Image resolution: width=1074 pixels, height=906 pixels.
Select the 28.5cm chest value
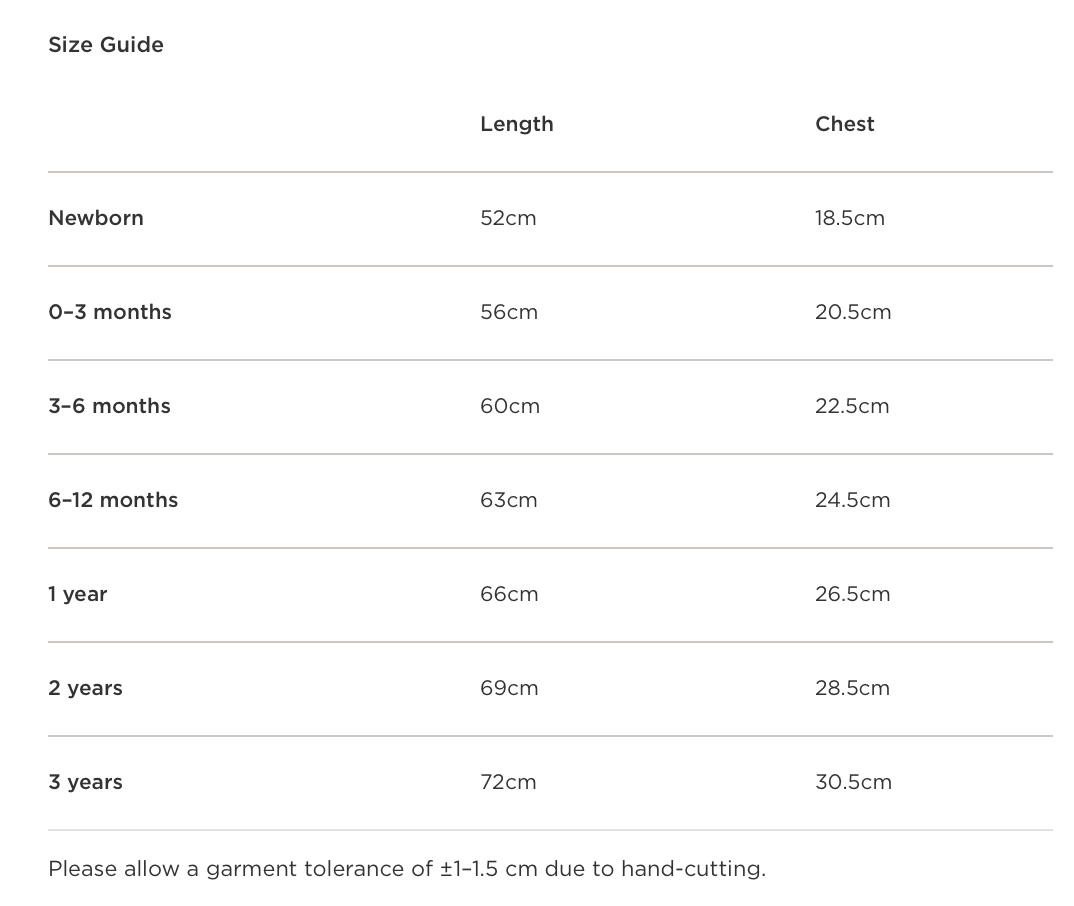coord(852,688)
